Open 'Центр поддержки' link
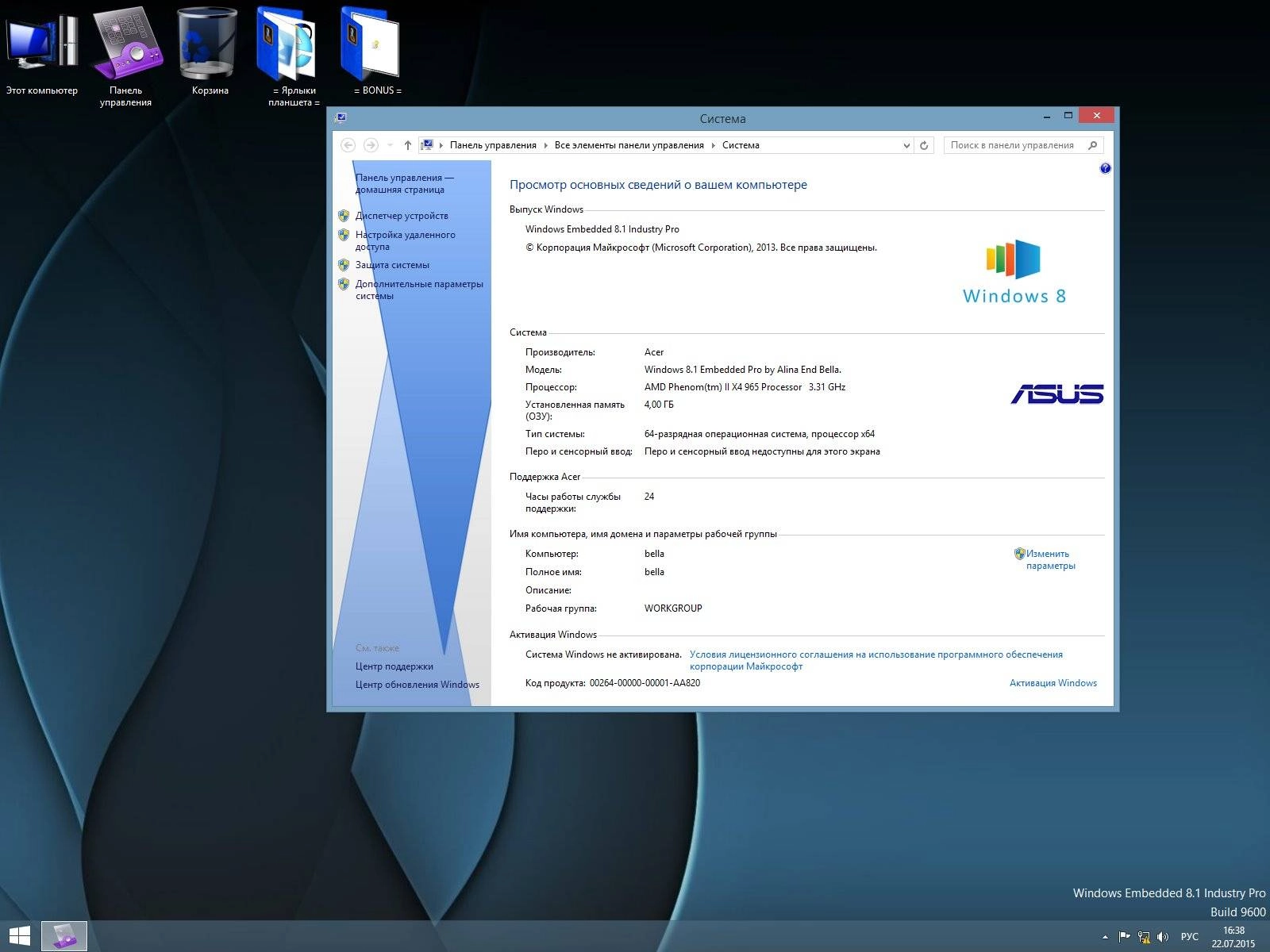1270x952 pixels. 394,666
